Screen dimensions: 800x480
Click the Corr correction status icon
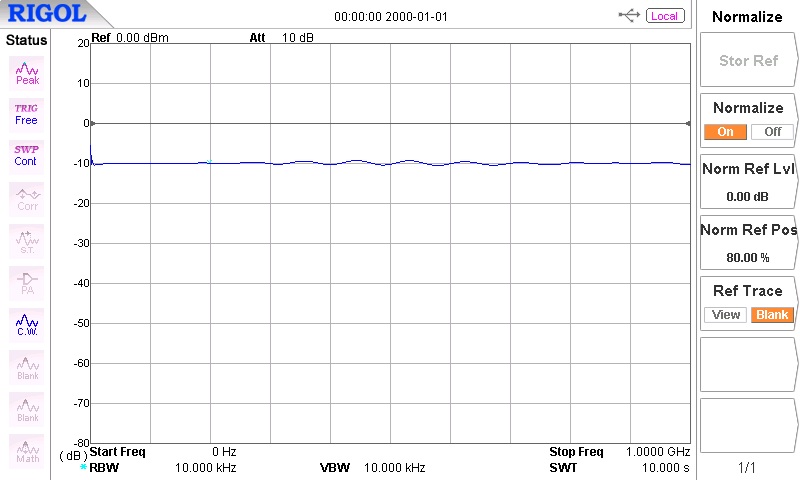(x=27, y=198)
